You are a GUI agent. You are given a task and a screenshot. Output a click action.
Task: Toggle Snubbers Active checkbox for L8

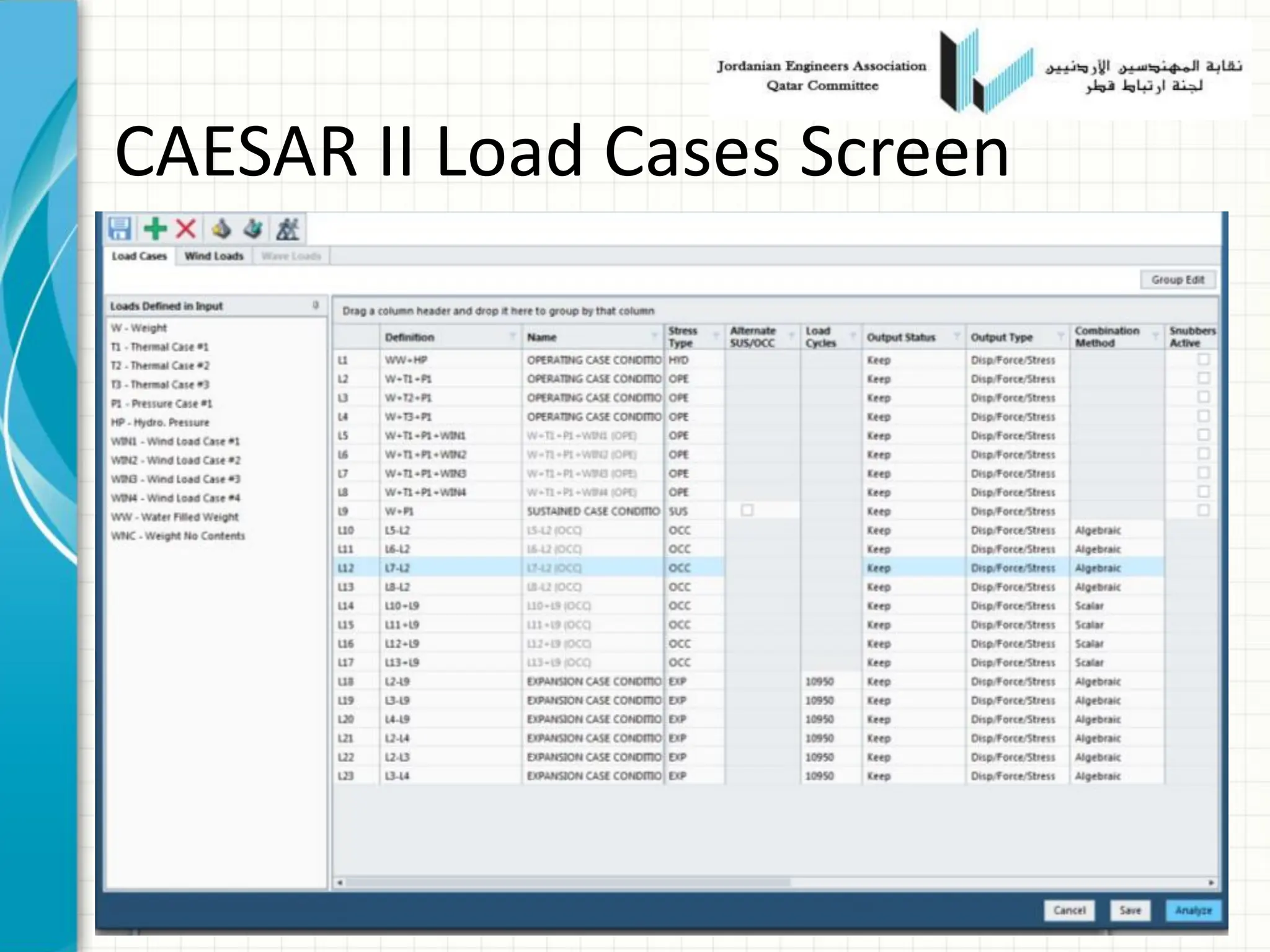click(1204, 491)
